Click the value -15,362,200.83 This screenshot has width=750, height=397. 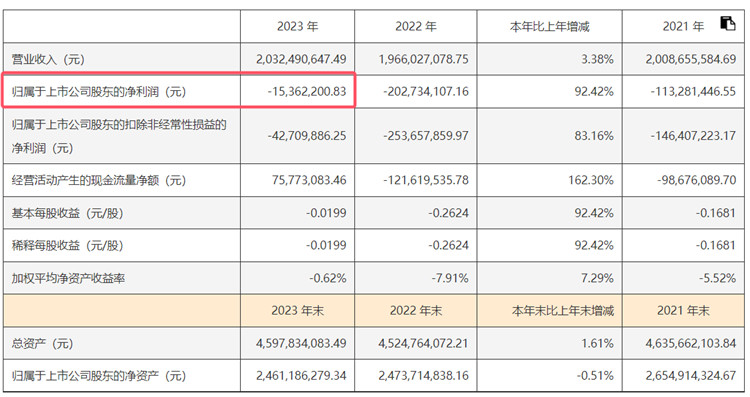(x=307, y=91)
